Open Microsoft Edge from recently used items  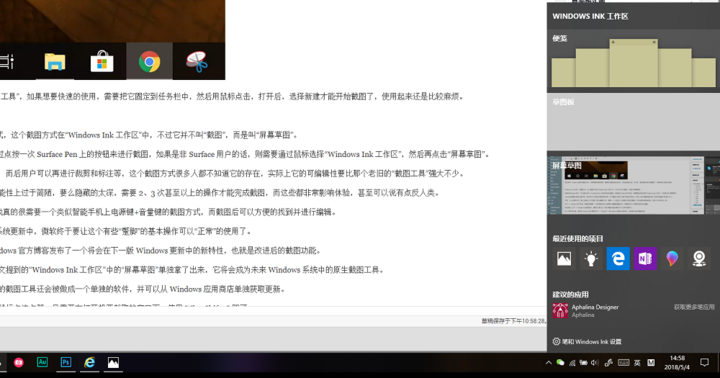[618, 259]
